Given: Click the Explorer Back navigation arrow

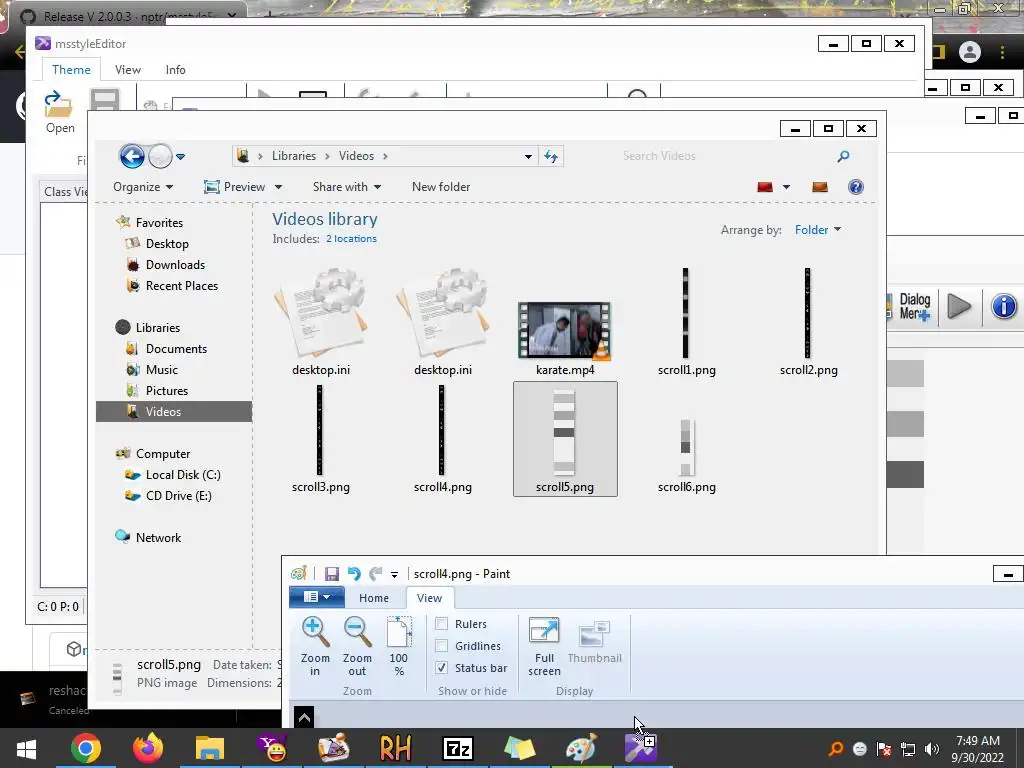Looking at the screenshot, I should (132, 156).
